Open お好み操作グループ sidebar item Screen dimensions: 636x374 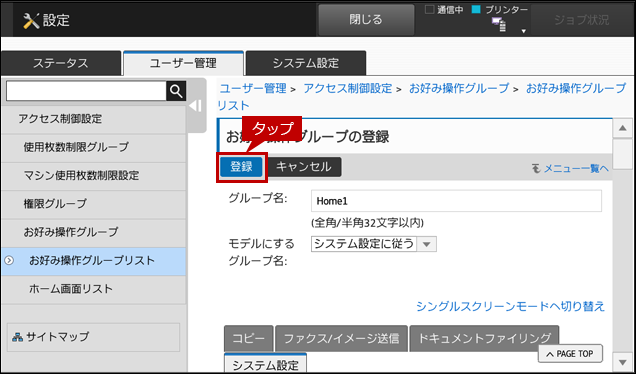(x=94, y=232)
